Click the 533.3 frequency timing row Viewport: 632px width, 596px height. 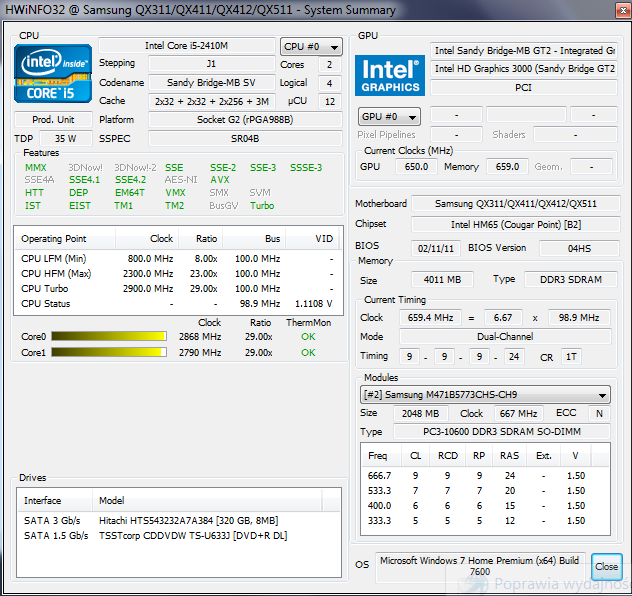pos(485,490)
